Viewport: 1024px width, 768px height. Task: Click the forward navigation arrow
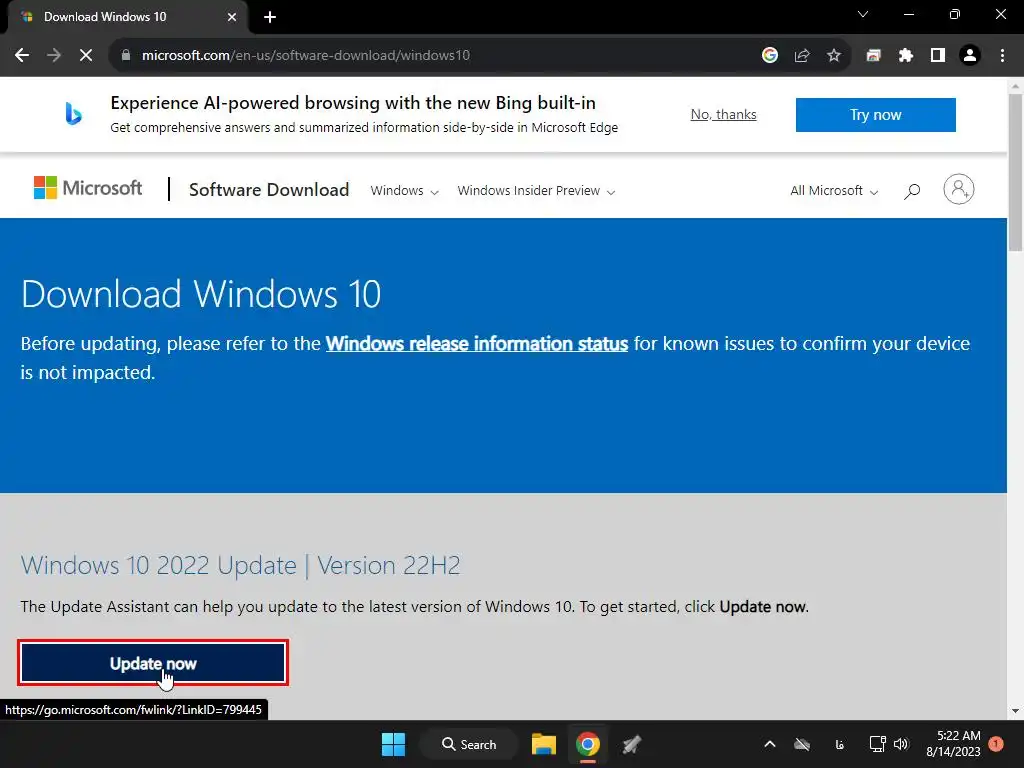tap(54, 56)
